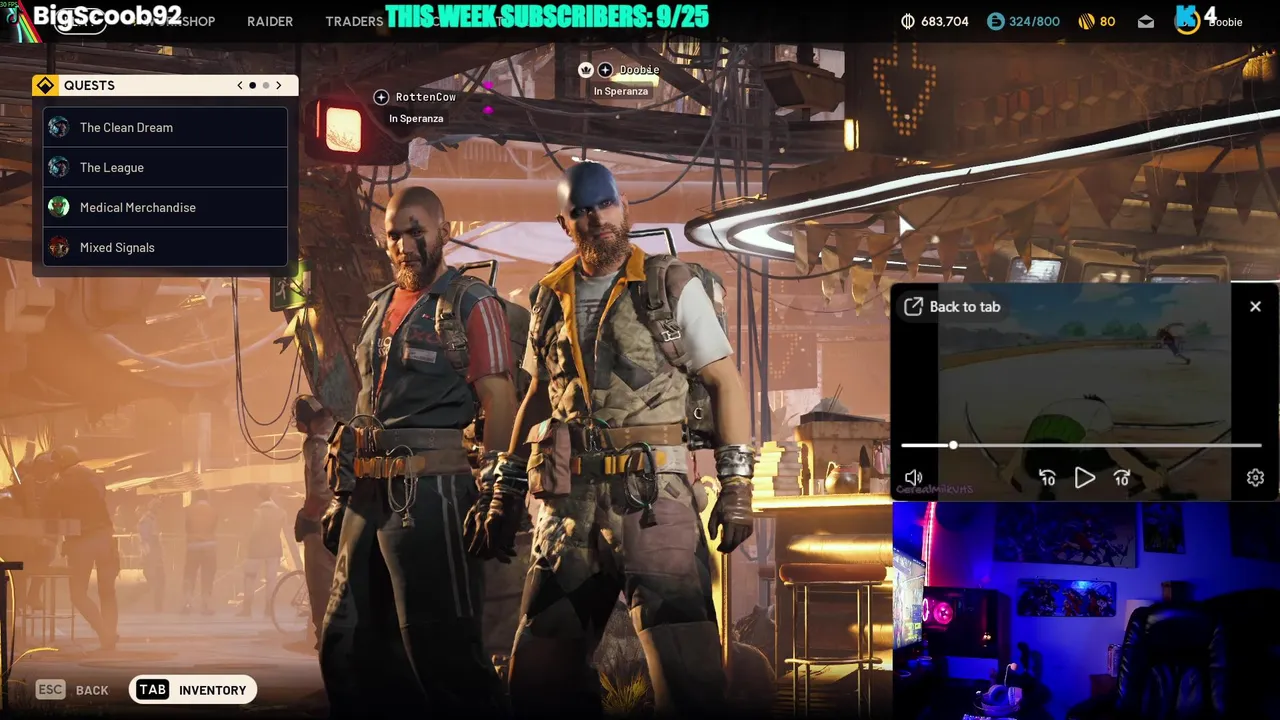
Task: Click the ESC Back button
Action: (72, 690)
